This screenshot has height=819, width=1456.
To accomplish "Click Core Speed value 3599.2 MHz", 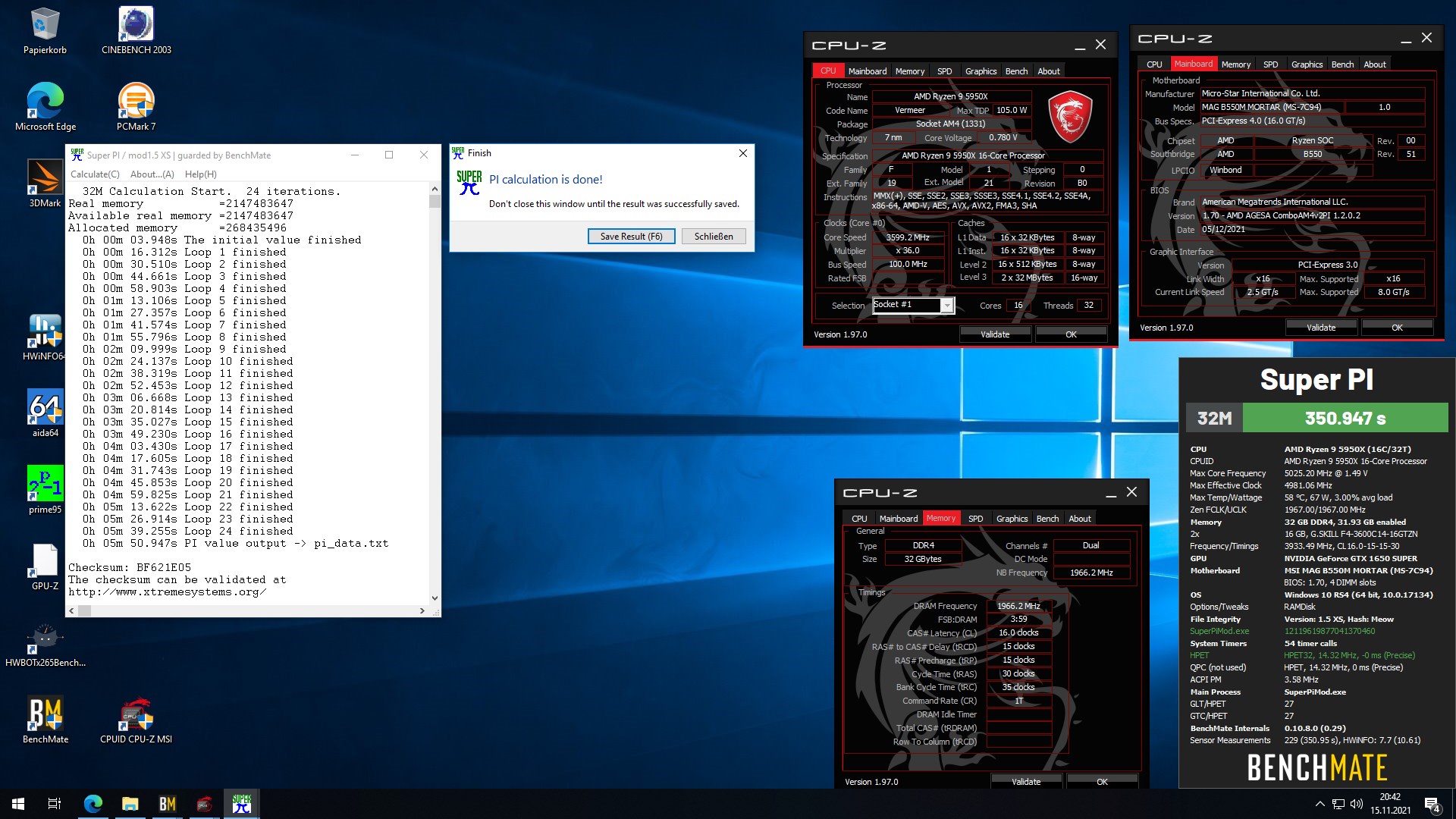I will click(908, 237).
